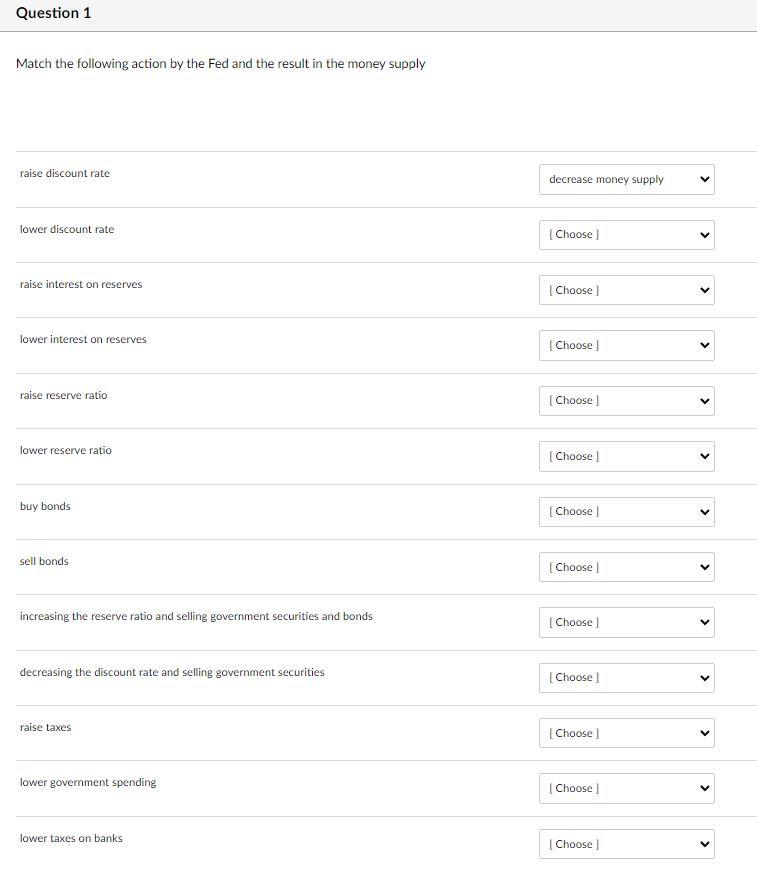The height and width of the screenshot is (880, 757).
Task: Open the buy bonds dropdown
Action: click(x=627, y=512)
